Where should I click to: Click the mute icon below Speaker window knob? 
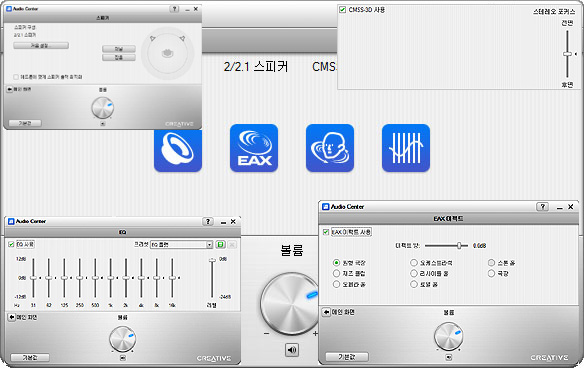click(103, 124)
